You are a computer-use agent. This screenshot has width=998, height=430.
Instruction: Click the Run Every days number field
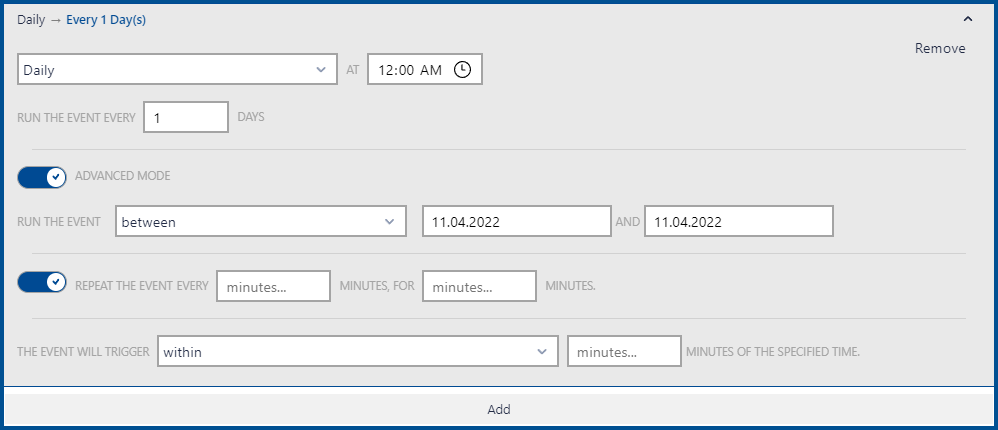point(186,117)
